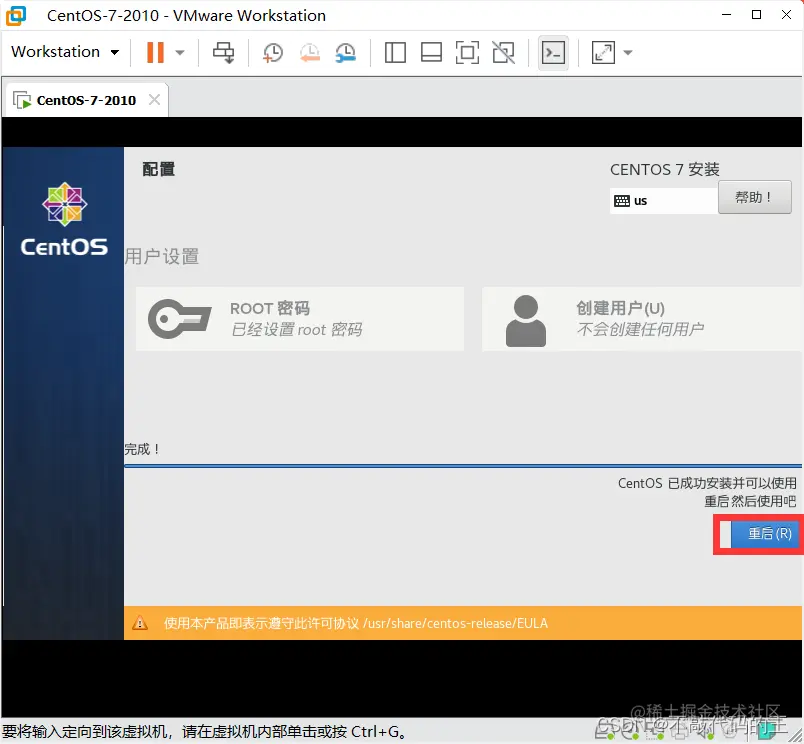
Task: Send Ctrl+Alt+Del to the VM
Action: pos(224,52)
